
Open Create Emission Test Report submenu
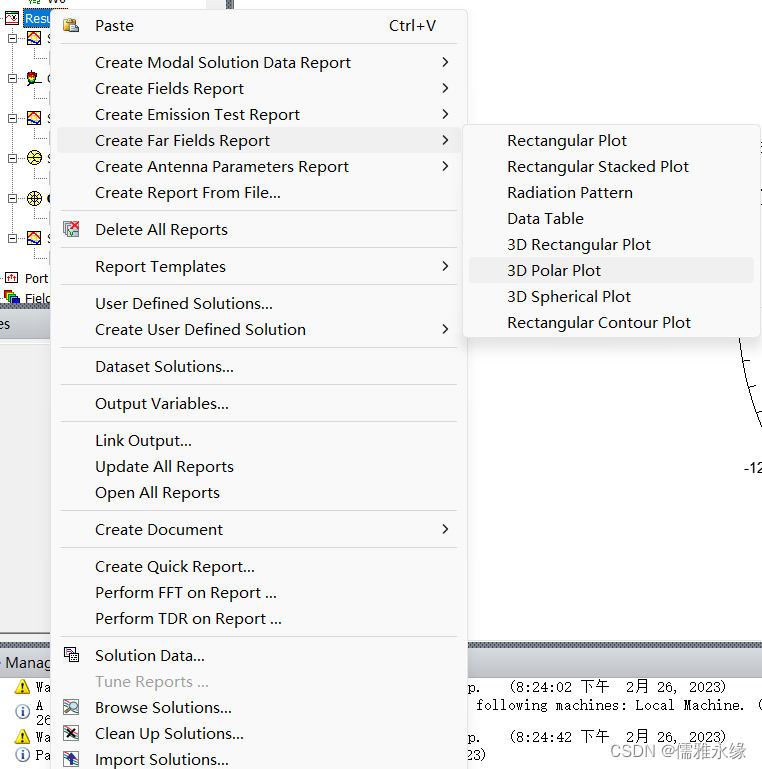click(x=259, y=114)
